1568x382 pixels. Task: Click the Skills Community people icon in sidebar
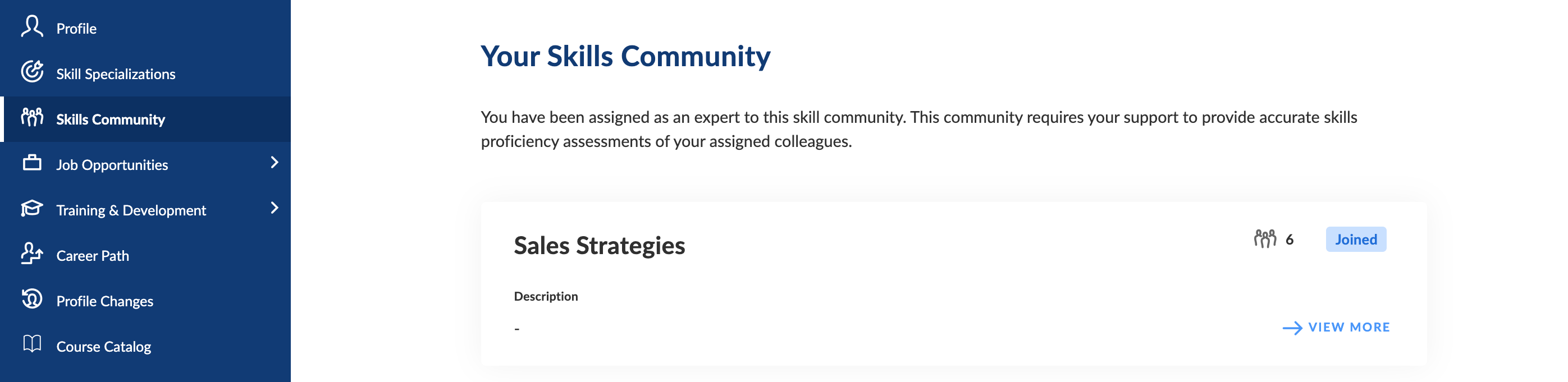tap(31, 117)
